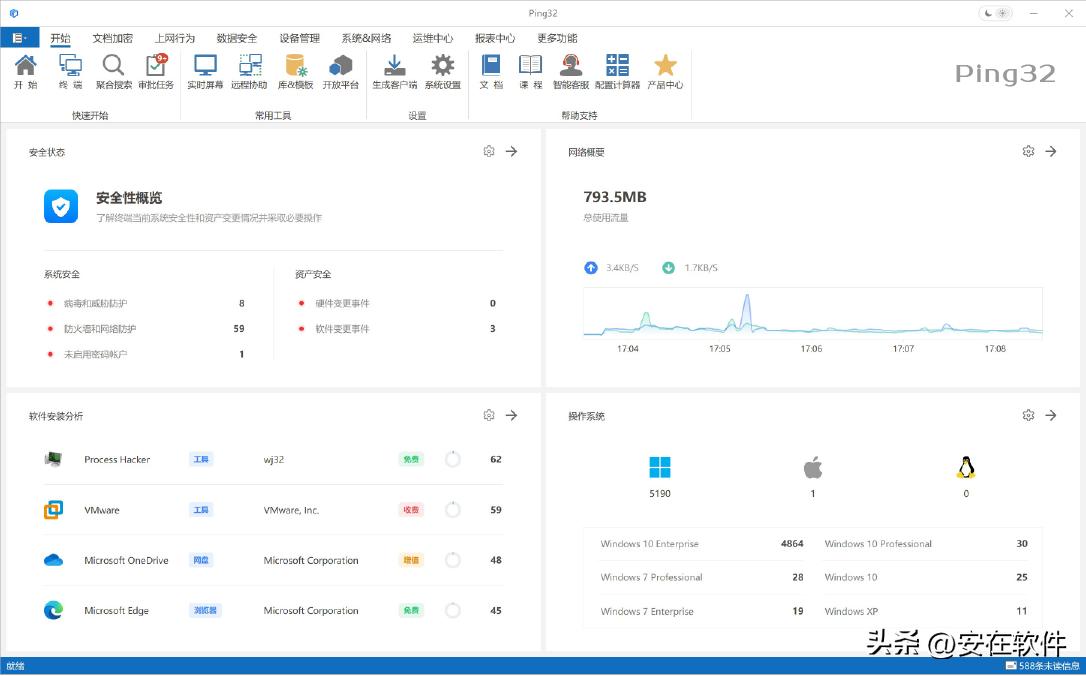Click 生成客户端 to generate a client
The height and width of the screenshot is (676, 1086).
coord(395,72)
